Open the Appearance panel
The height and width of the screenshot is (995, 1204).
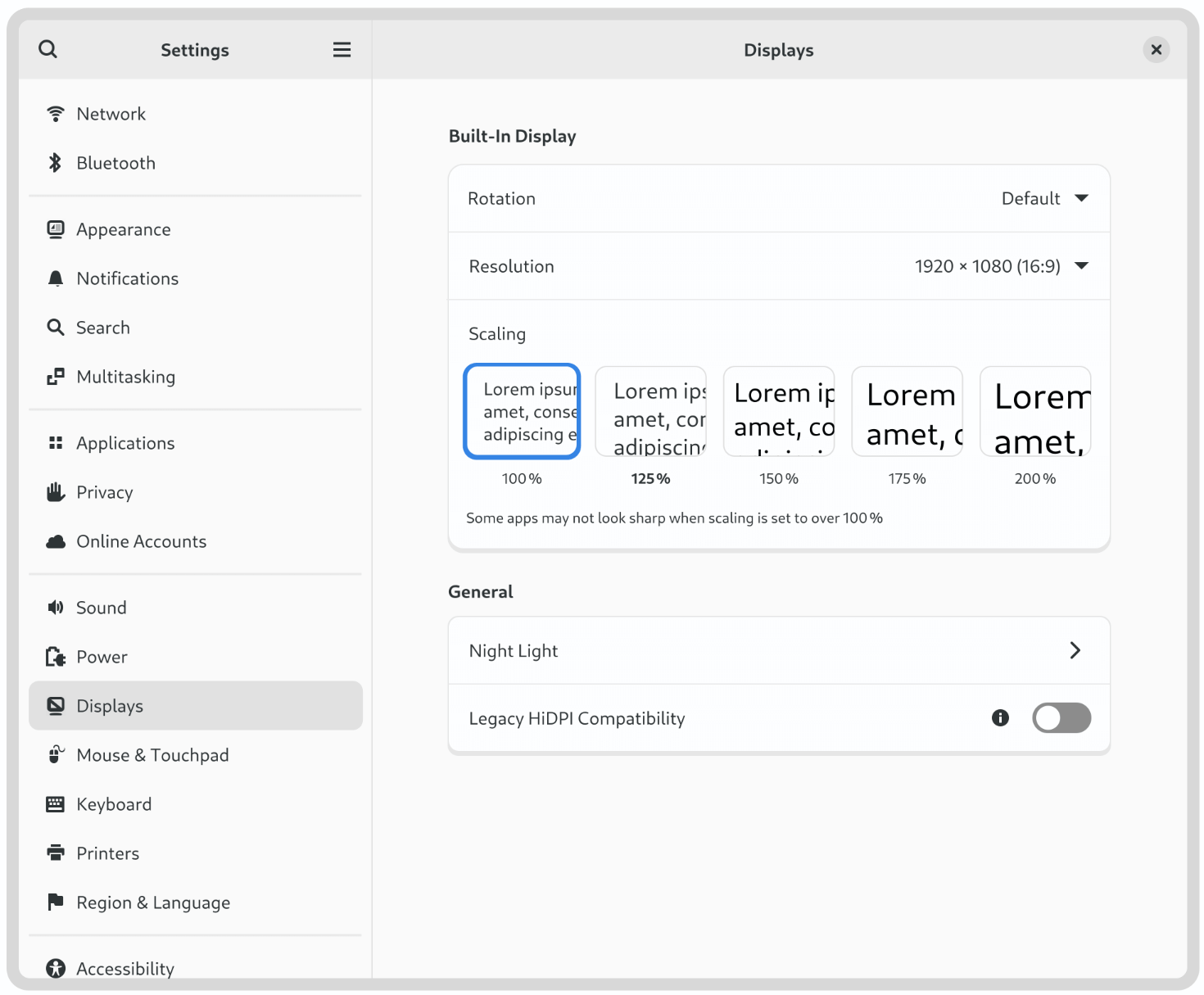point(123,229)
